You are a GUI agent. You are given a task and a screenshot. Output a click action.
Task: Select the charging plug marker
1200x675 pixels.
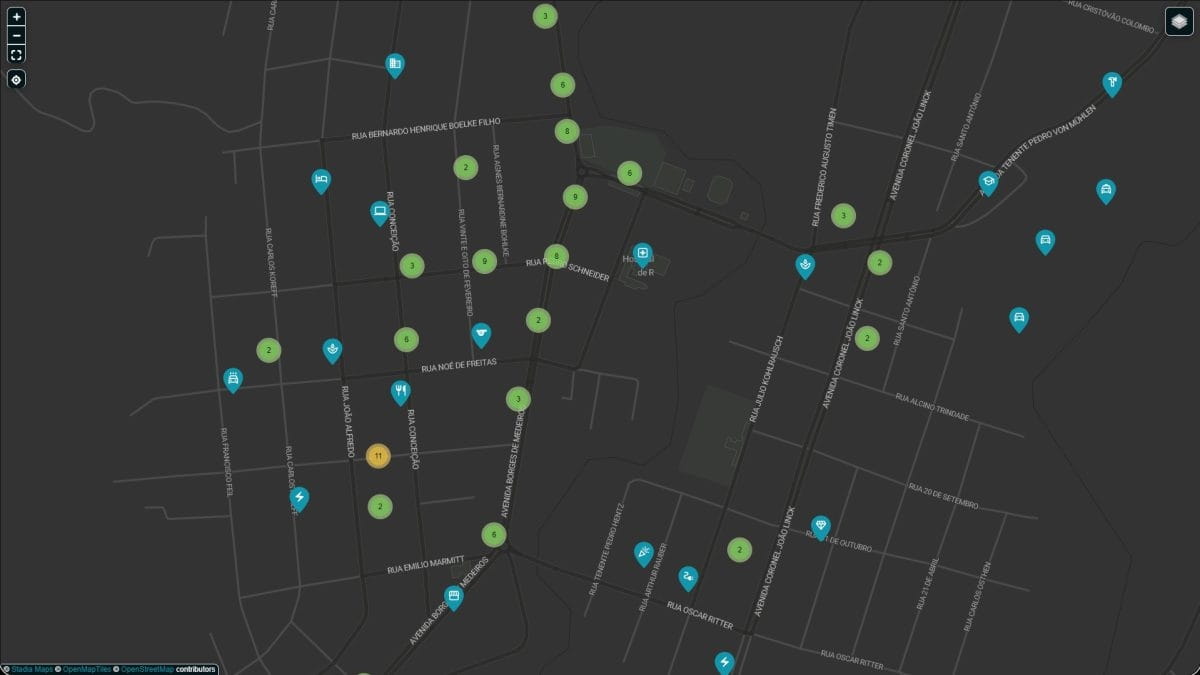(688, 578)
